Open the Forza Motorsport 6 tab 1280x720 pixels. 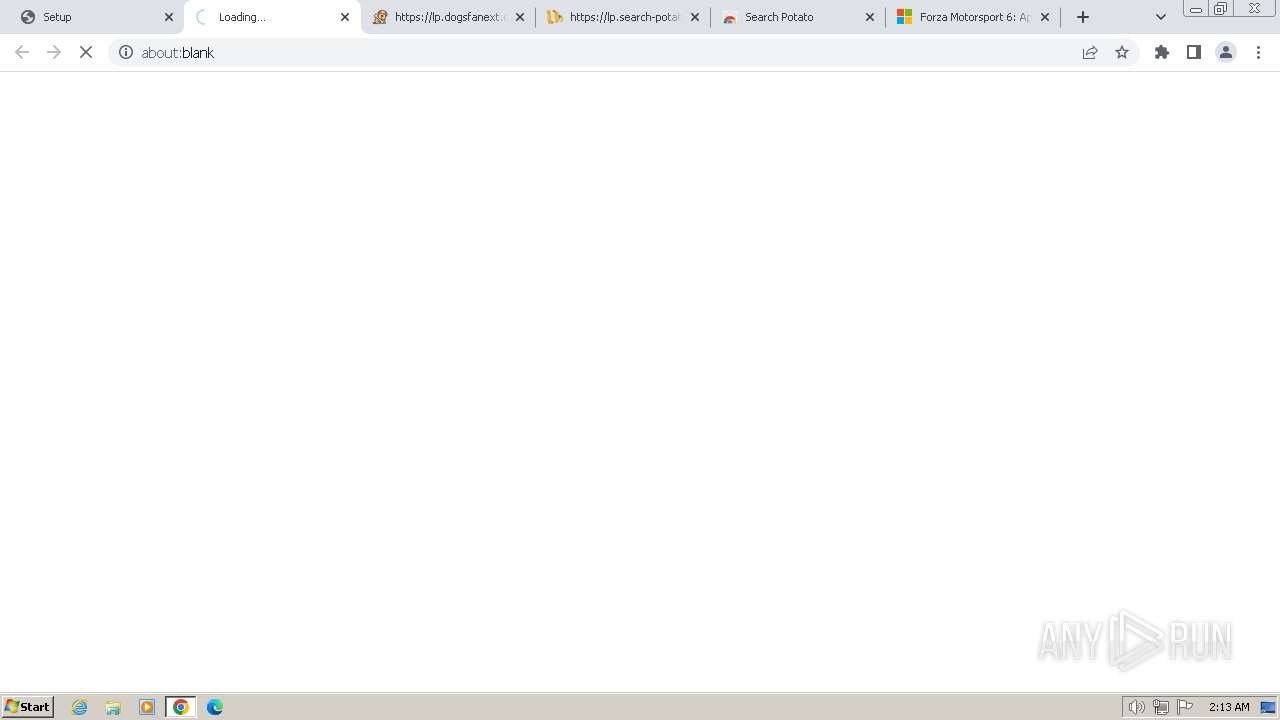(x=973, y=17)
